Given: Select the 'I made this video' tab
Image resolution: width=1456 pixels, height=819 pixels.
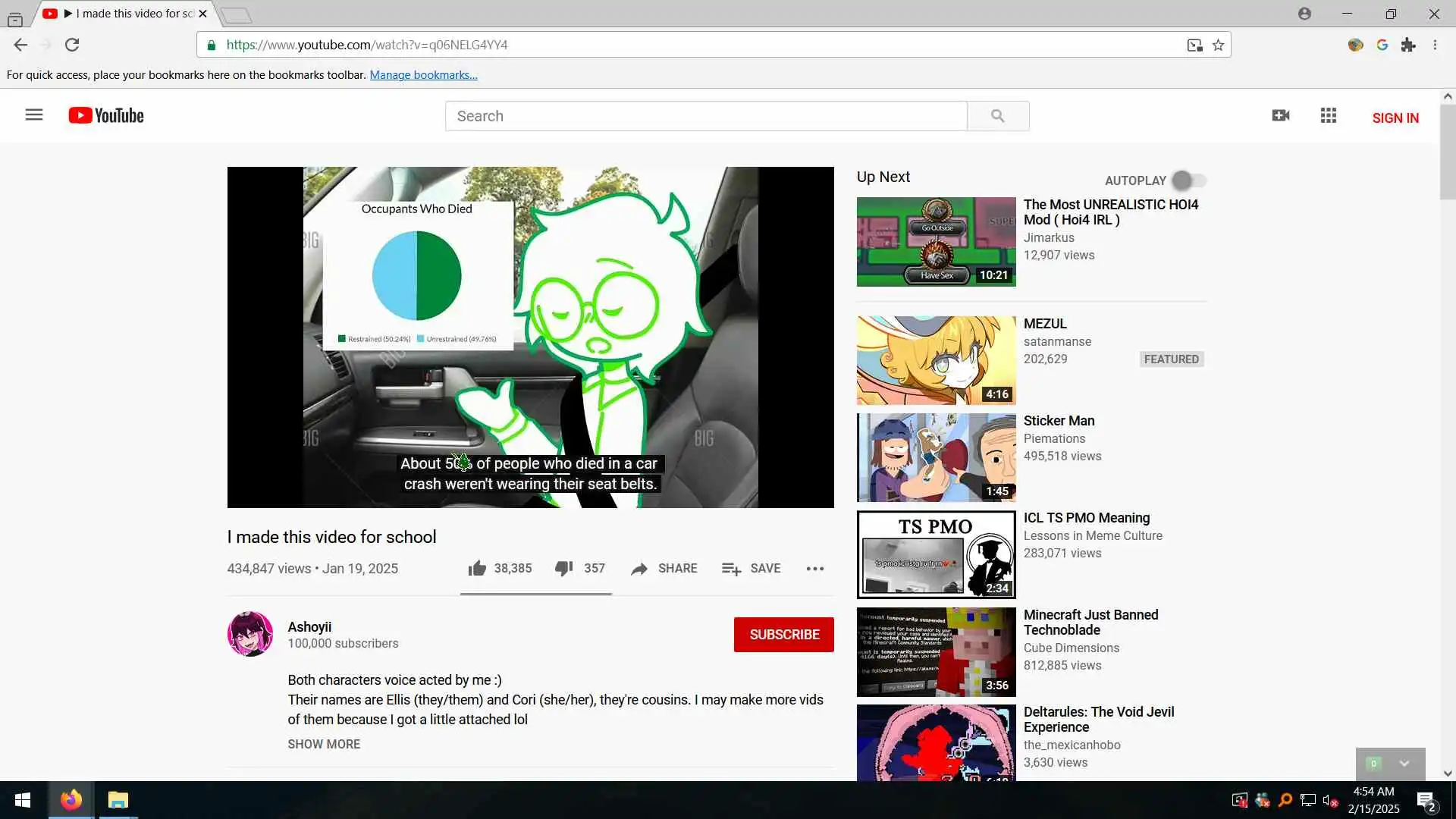Looking at the screenshot, I should click(129, 14).
